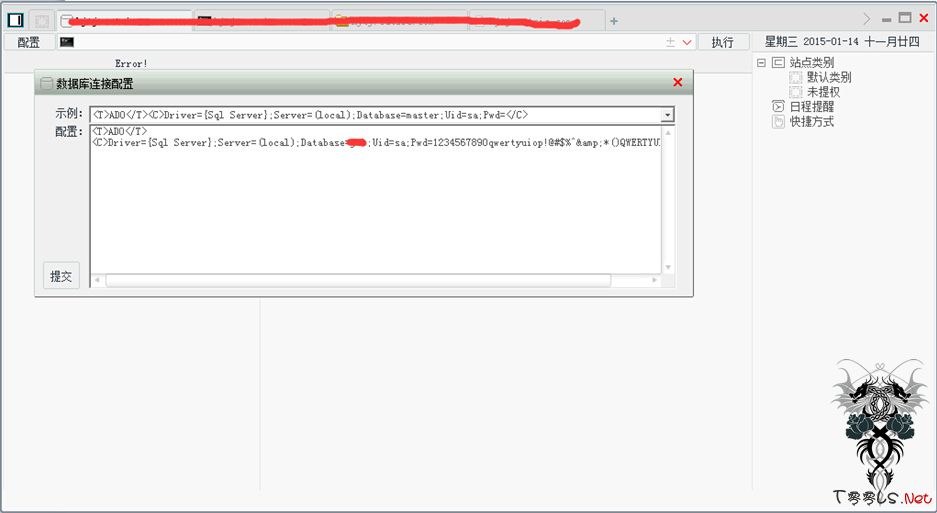Viewport: 937px width, 513px height.
Task: Toggle the side panel icon at top-left
Action: click(x=16, y=20)
